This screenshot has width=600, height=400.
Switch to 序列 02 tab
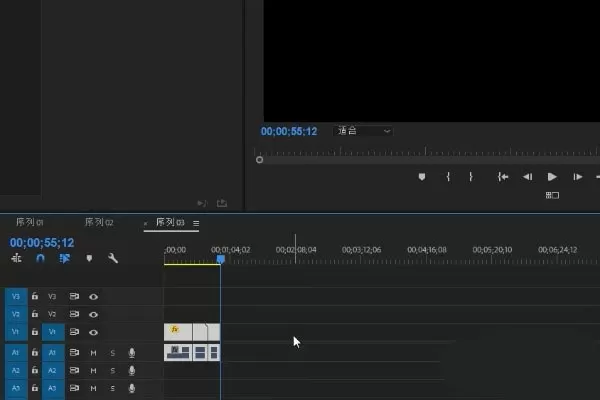coord(99,222)
